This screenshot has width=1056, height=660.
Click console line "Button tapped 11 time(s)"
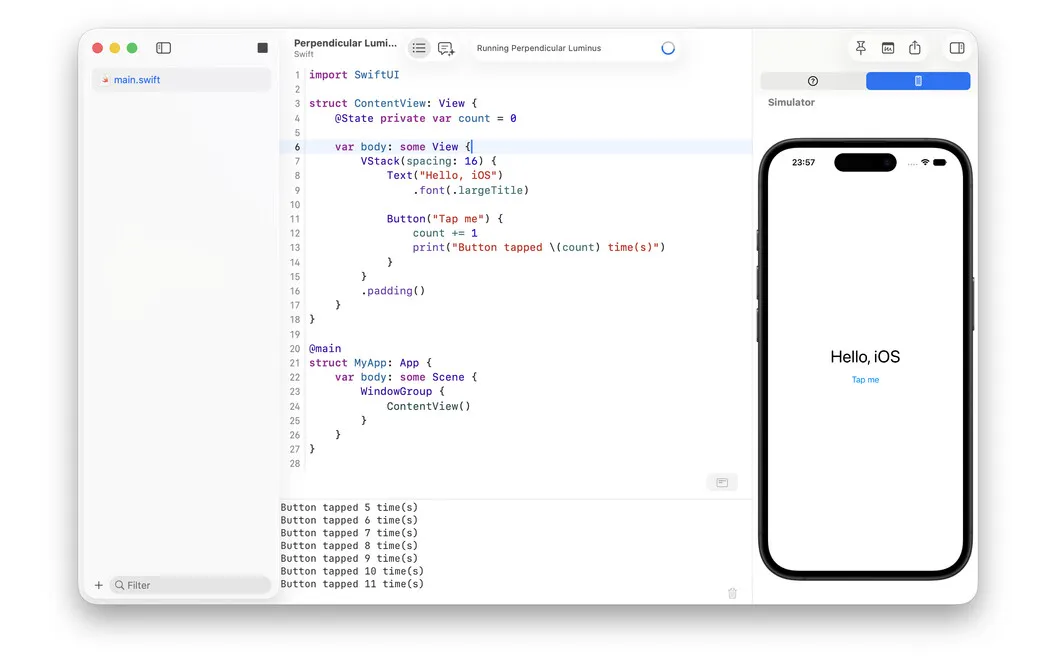point(352,584)
